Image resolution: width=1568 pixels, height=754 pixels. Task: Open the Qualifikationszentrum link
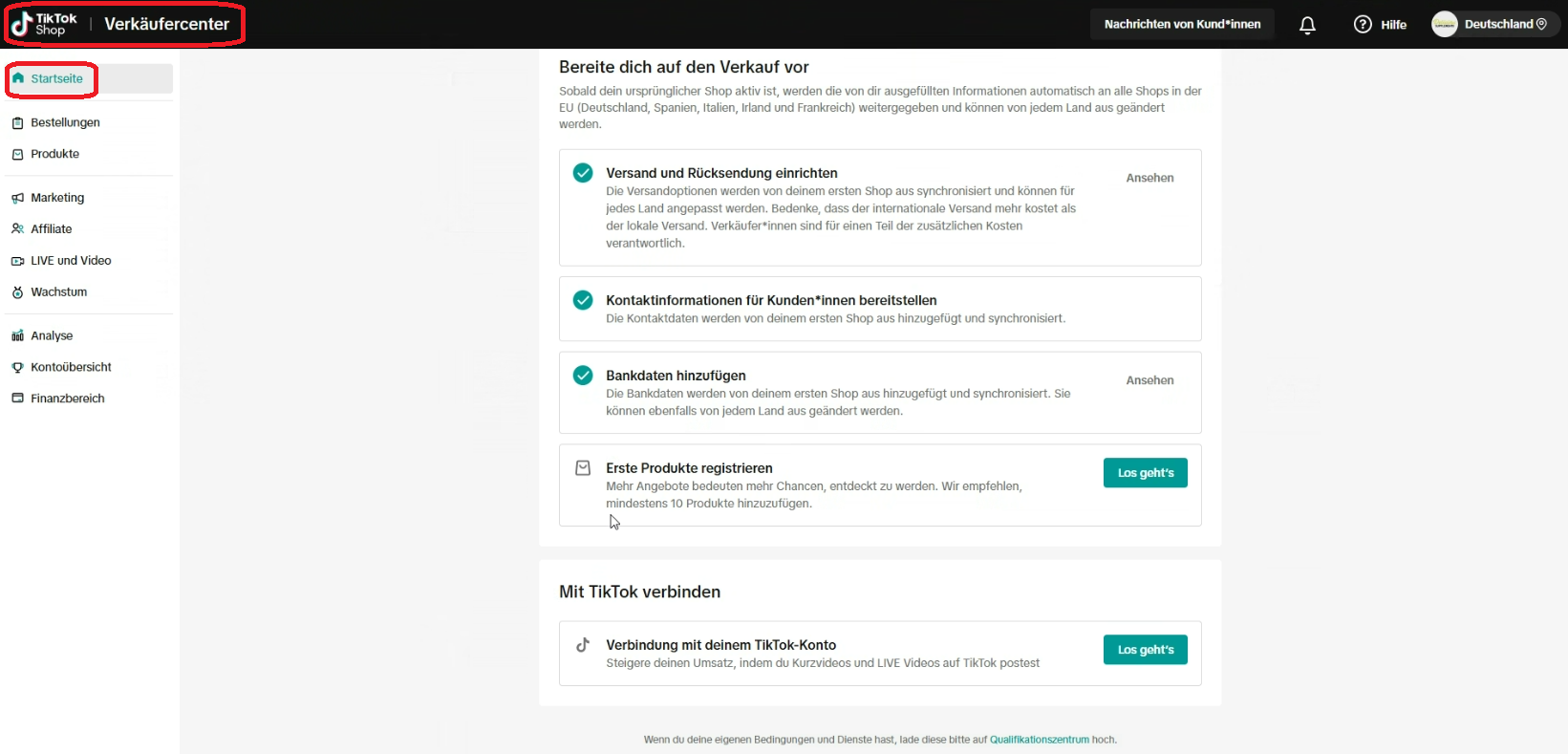click(1039, 740)
